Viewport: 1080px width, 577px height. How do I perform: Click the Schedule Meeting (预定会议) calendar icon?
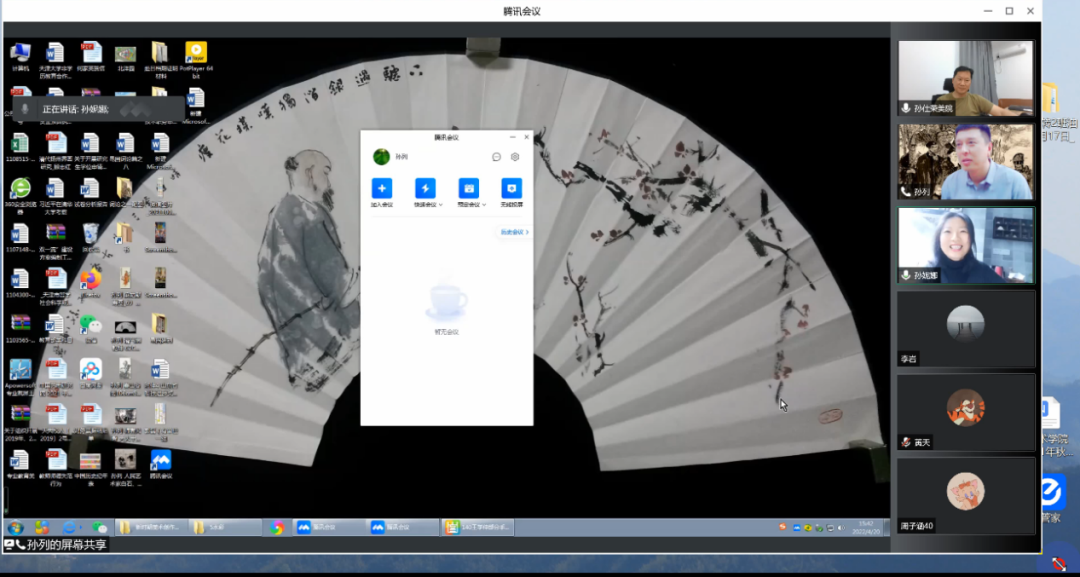click(x=468, y=188)
